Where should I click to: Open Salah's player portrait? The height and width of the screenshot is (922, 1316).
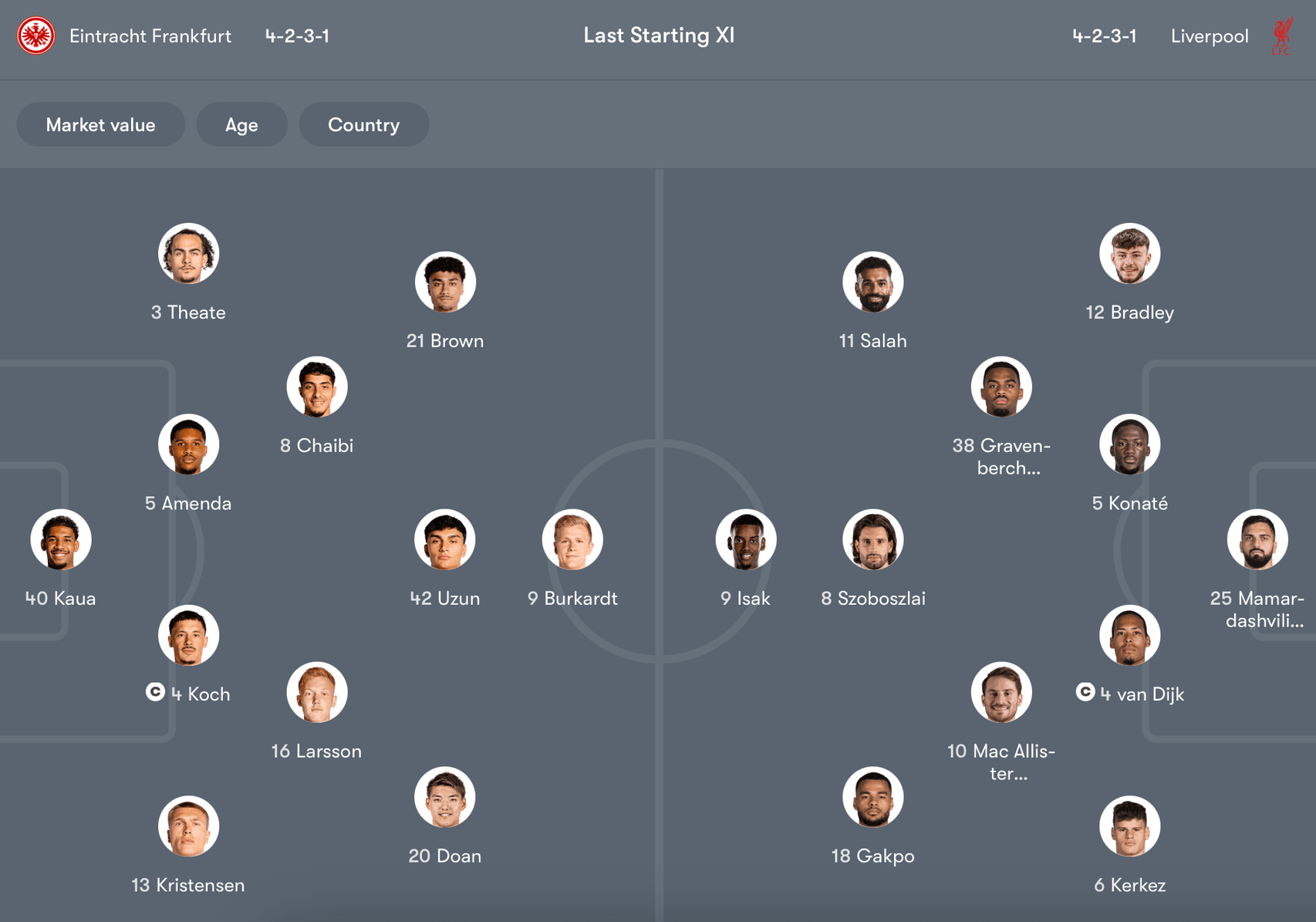[x=872, y=282]
